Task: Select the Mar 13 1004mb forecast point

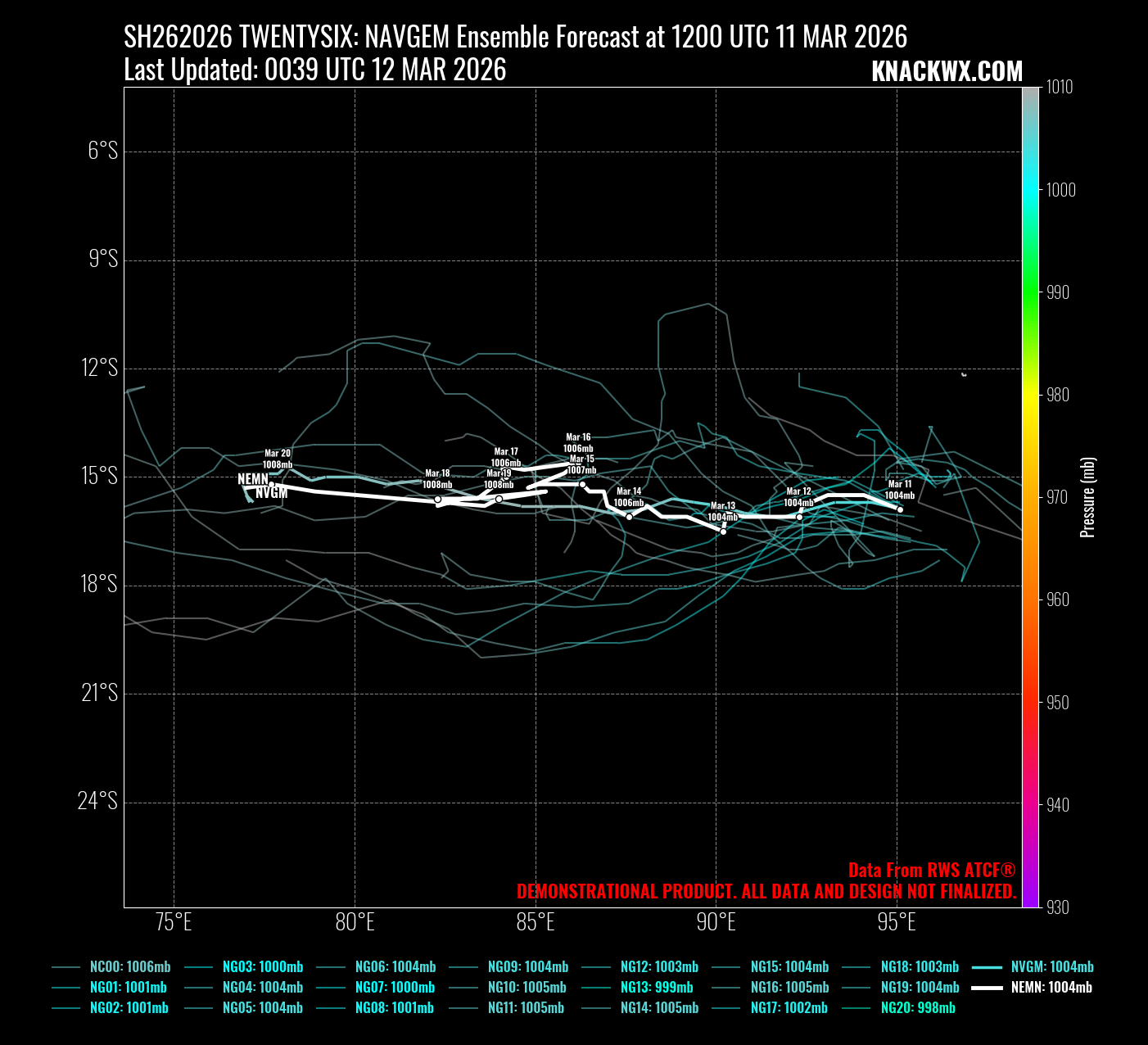Action: click(x=723, y=532)
